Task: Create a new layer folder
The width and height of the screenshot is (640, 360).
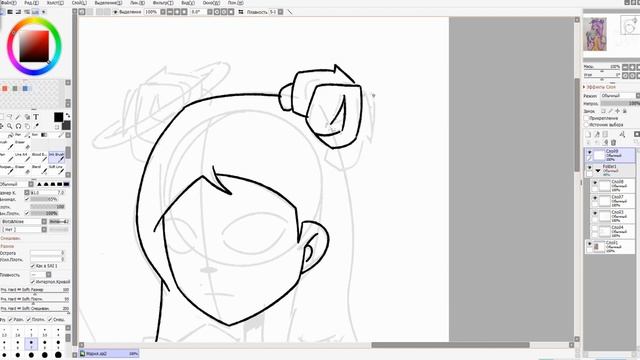Action: click(x=605, y=134)
